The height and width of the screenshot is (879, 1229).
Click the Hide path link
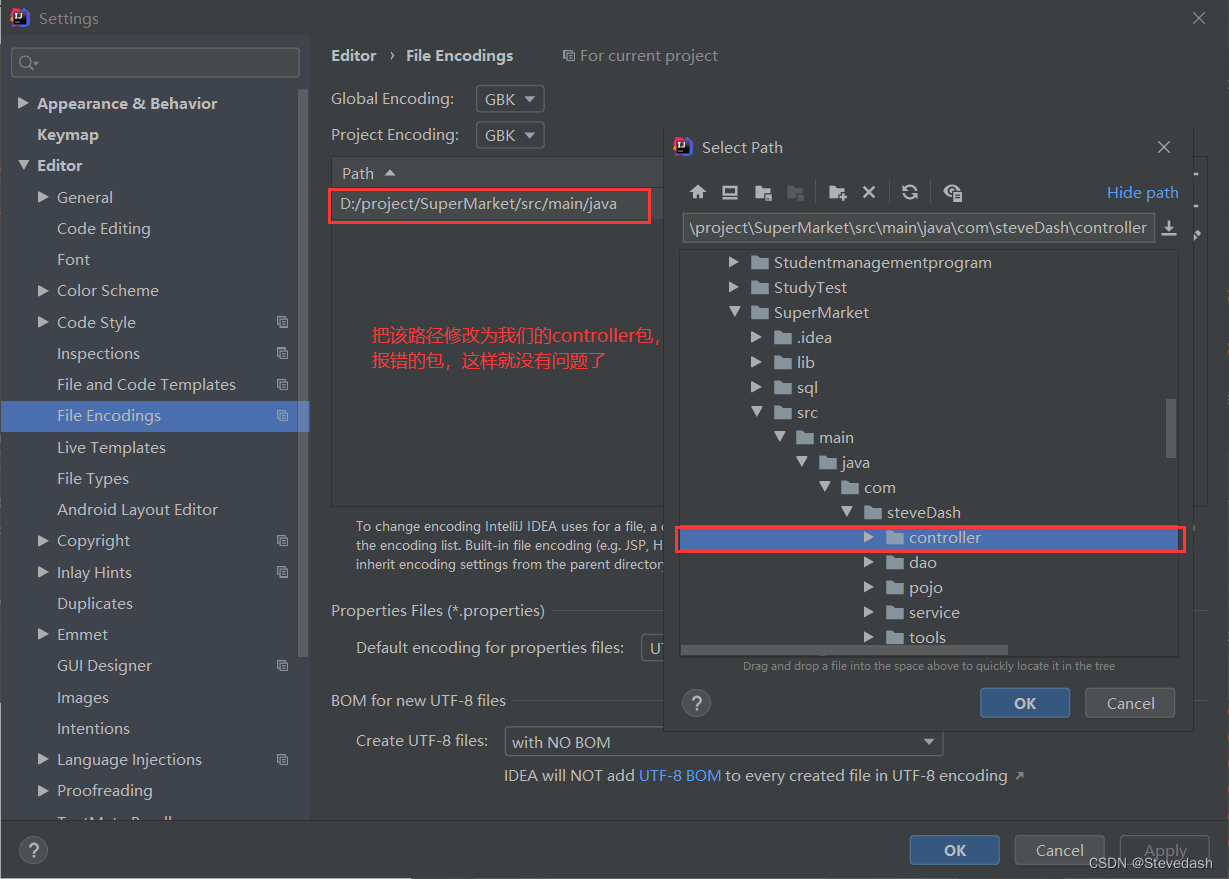click(1143, 192)
